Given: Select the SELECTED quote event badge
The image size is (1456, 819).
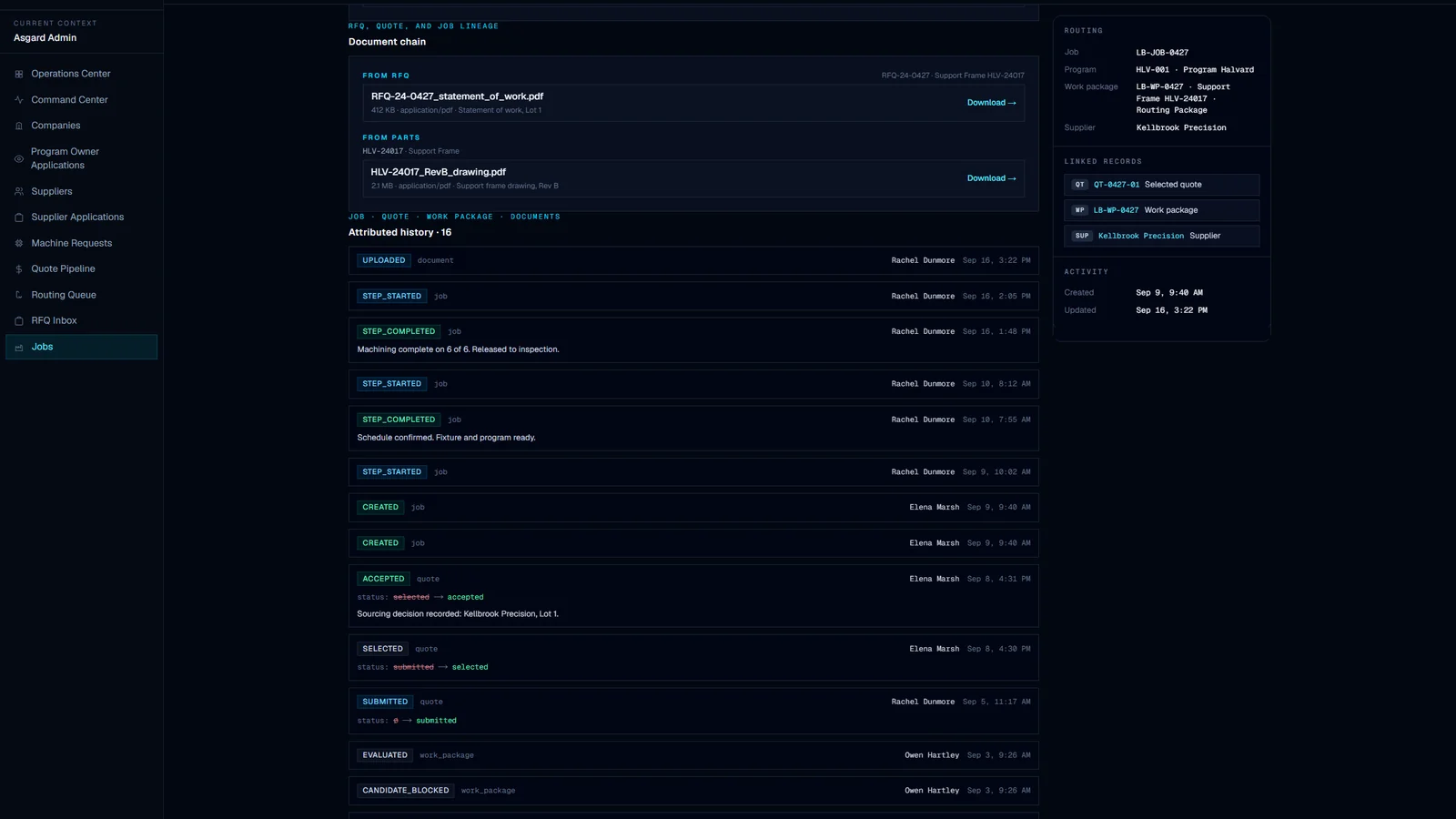Looking at the screenshot, I should click(x=383, y=649).
